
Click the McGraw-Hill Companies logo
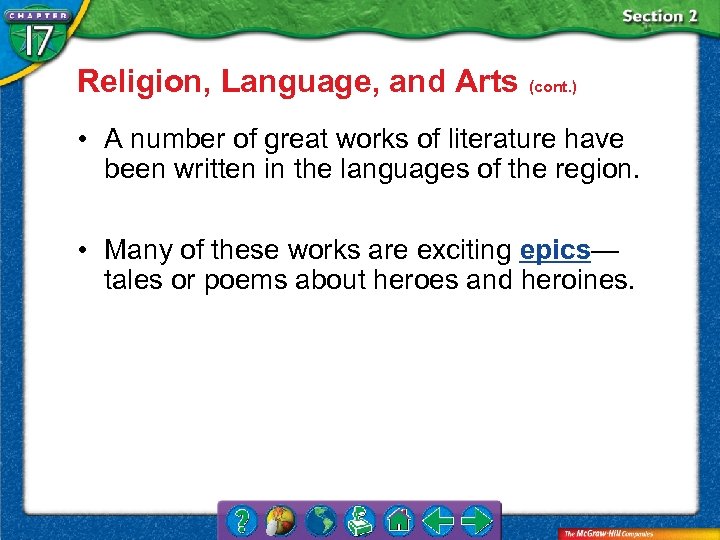click(x=608, y=534)
